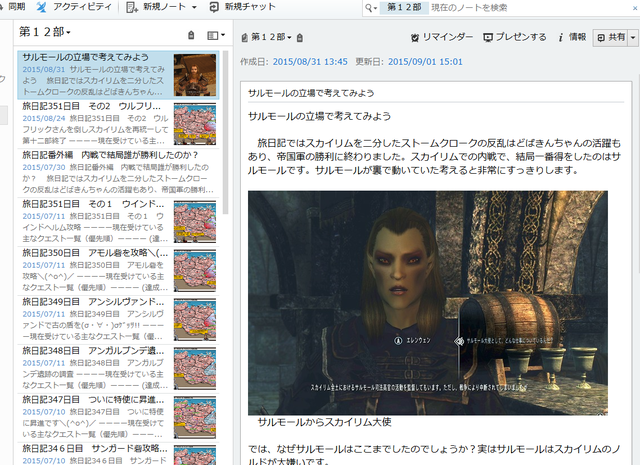Select note 旅日記番外編 内戦で結局誰が勝利したのか？
Image resolution: width=640 pixels, height=465 pixels.
click(x=118, y=173)
